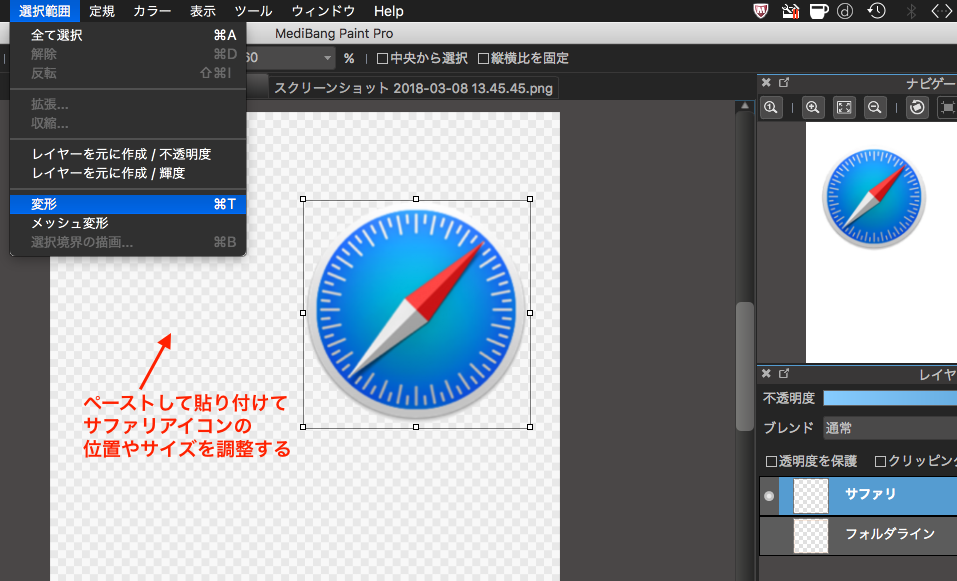Open the Help menu
The height and width of the screenshot is (581, 957).
388,11
